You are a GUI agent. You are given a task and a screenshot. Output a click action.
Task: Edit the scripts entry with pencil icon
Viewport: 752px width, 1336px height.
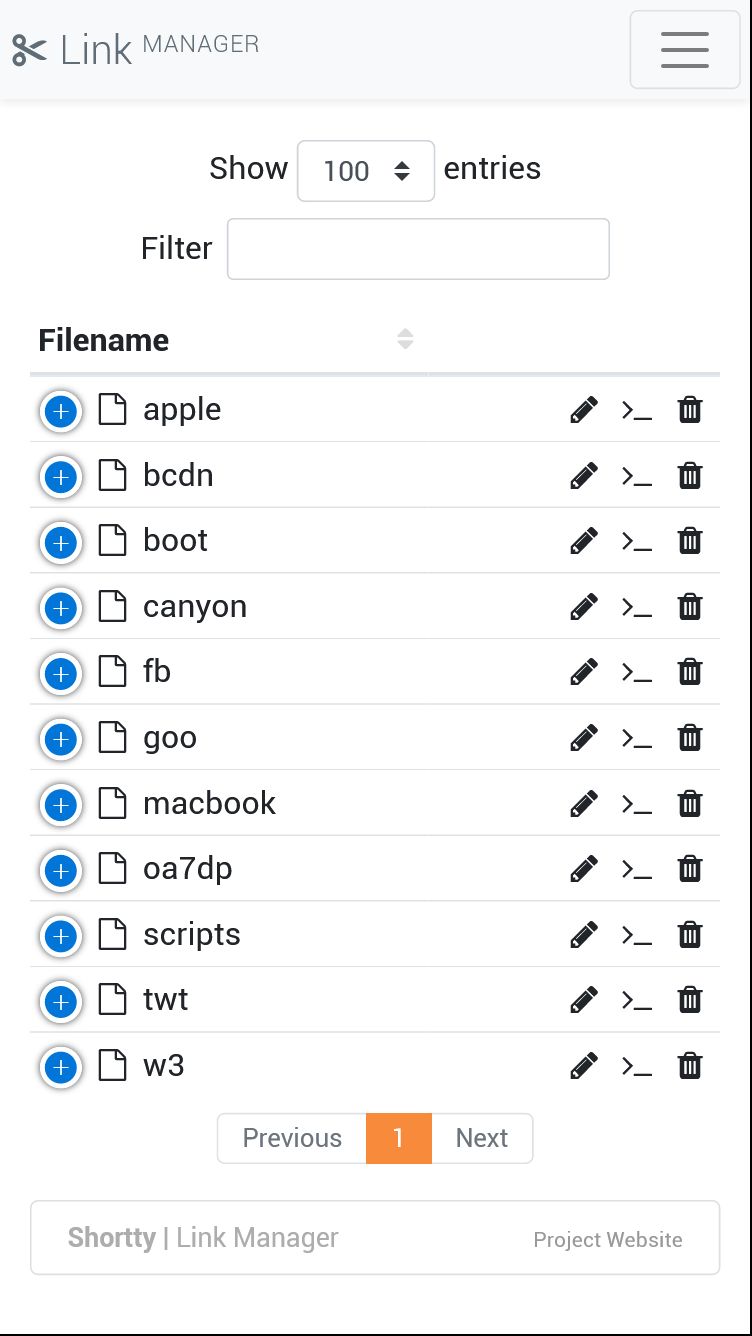pos(584,935)
